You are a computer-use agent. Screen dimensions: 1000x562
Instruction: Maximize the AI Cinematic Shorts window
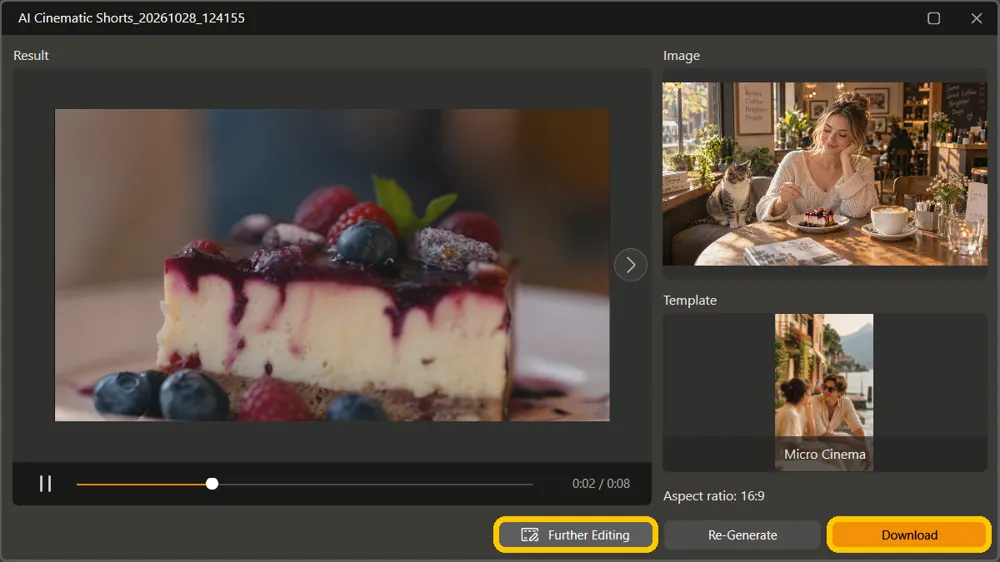click(x=934, y=18)
